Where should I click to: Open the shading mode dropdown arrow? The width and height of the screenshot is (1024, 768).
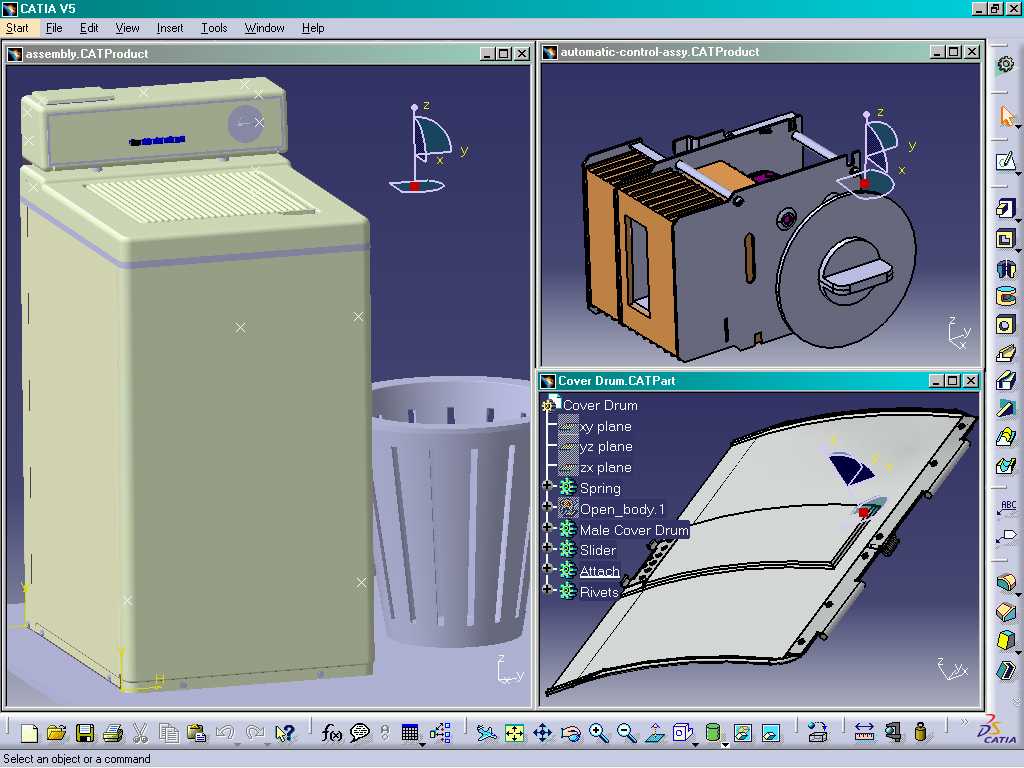(725, 744)
